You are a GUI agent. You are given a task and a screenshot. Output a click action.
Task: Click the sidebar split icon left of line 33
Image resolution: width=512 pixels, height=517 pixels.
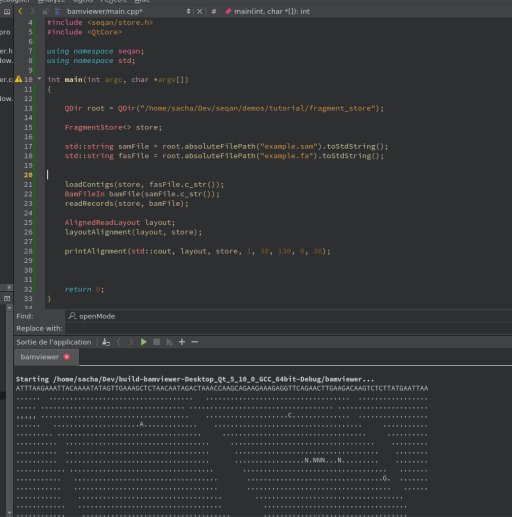point(7,299)
